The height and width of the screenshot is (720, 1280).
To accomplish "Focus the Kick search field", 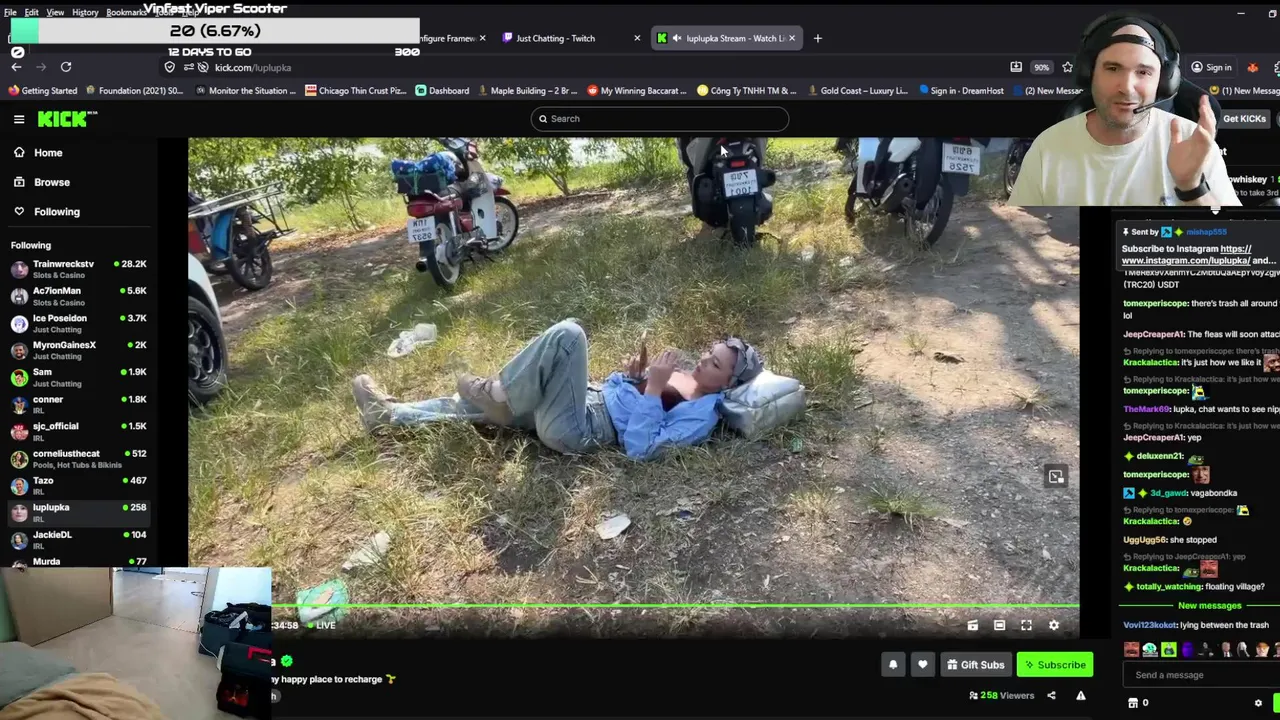I will click(x=660, y=119).
